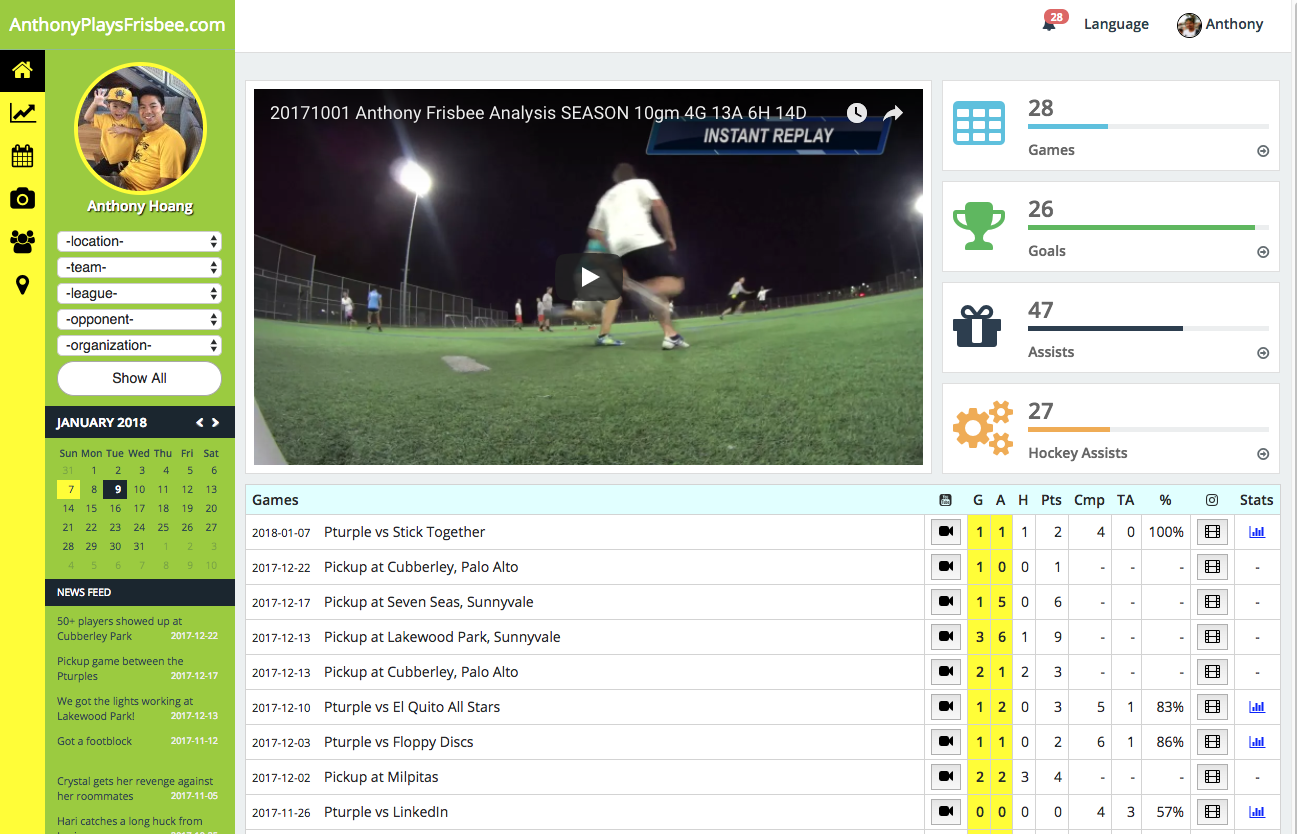1297x834 pixels.
Task: Open film clip icon for Pickup at Milpitas
Action: point(1212,777)
